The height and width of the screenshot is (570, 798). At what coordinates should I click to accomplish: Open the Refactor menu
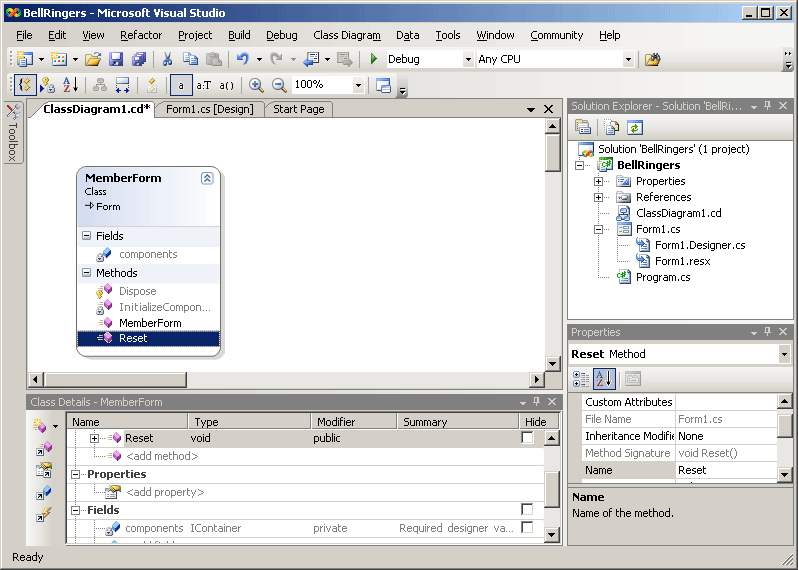tap(141, 35)
